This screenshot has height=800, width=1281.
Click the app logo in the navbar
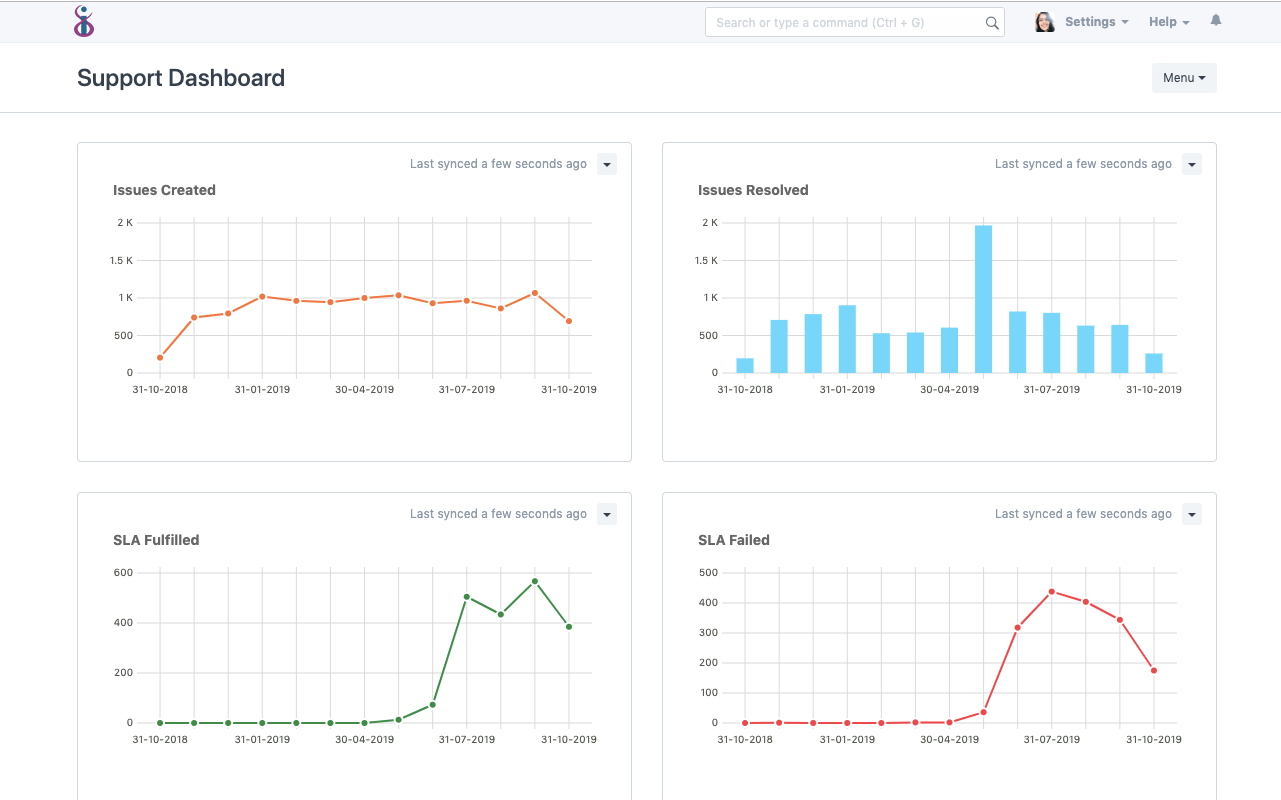pos(84,20)
